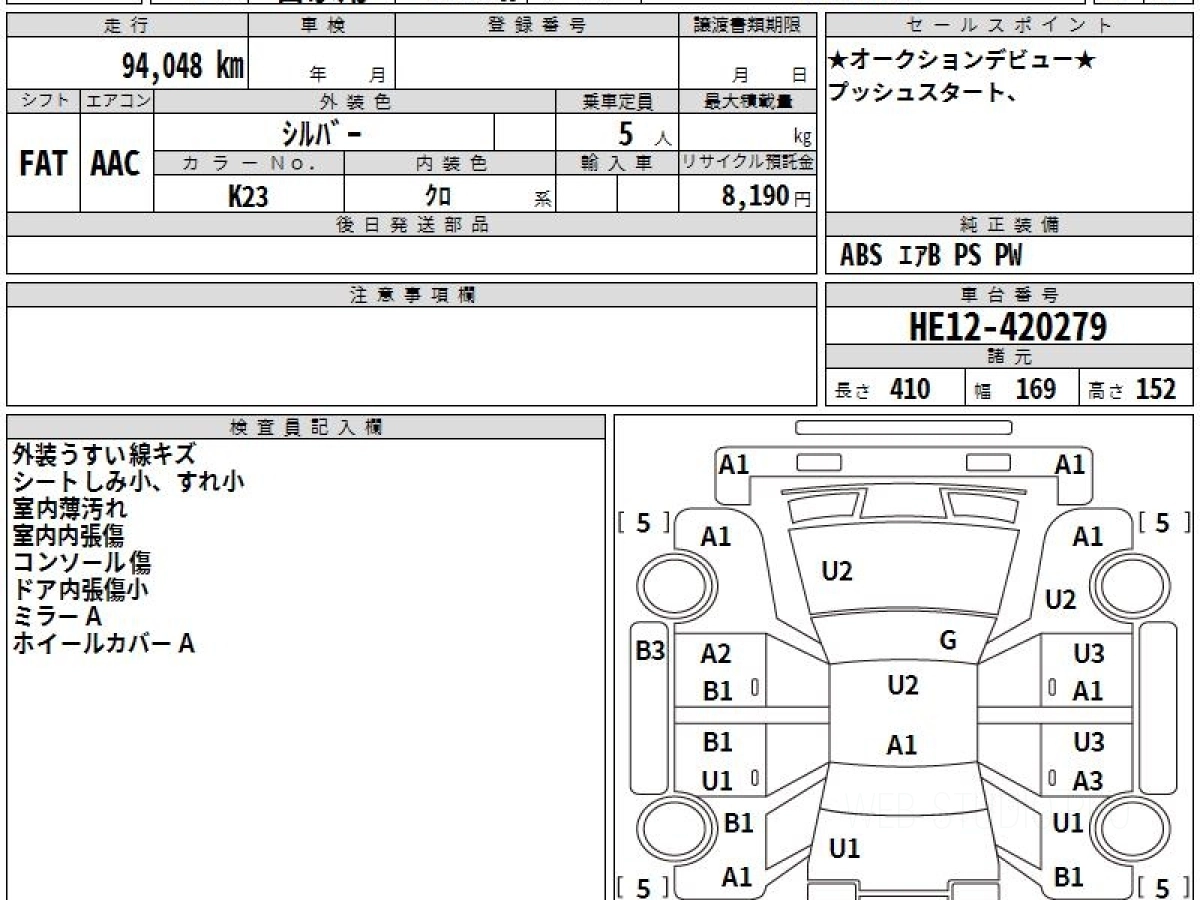Click the 94,048 km mileage value

(182, 67)
